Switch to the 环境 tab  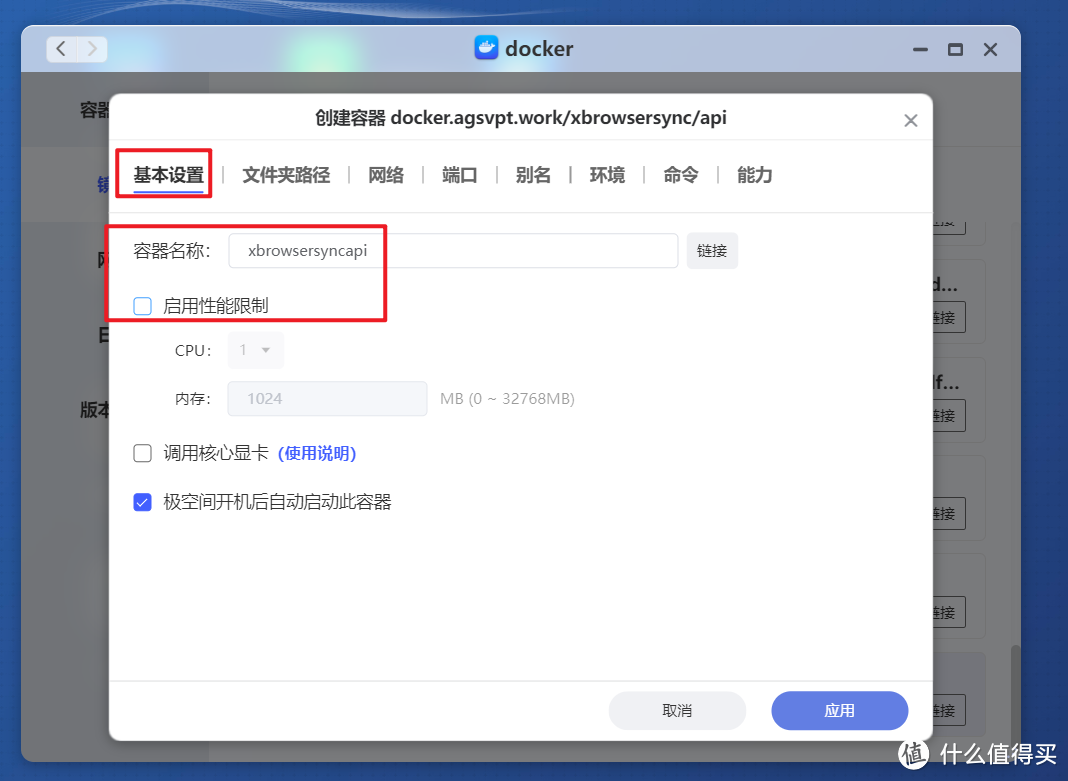click(607, 174)
